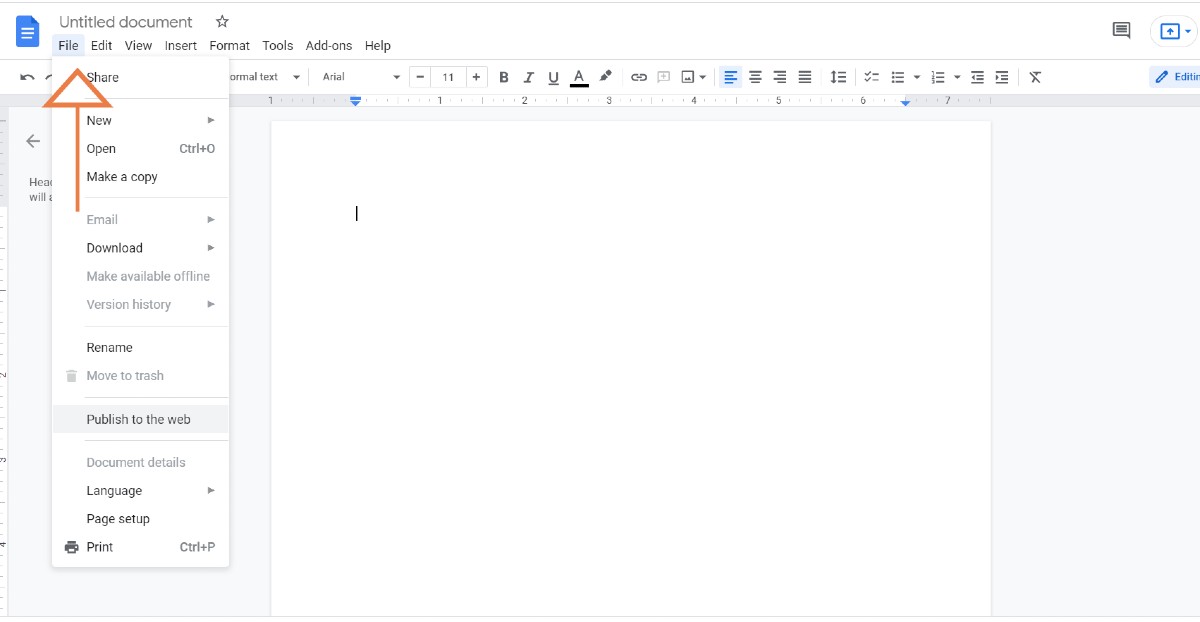Apply italic formatting
The image size is (1200, 622).
point(529,76)
